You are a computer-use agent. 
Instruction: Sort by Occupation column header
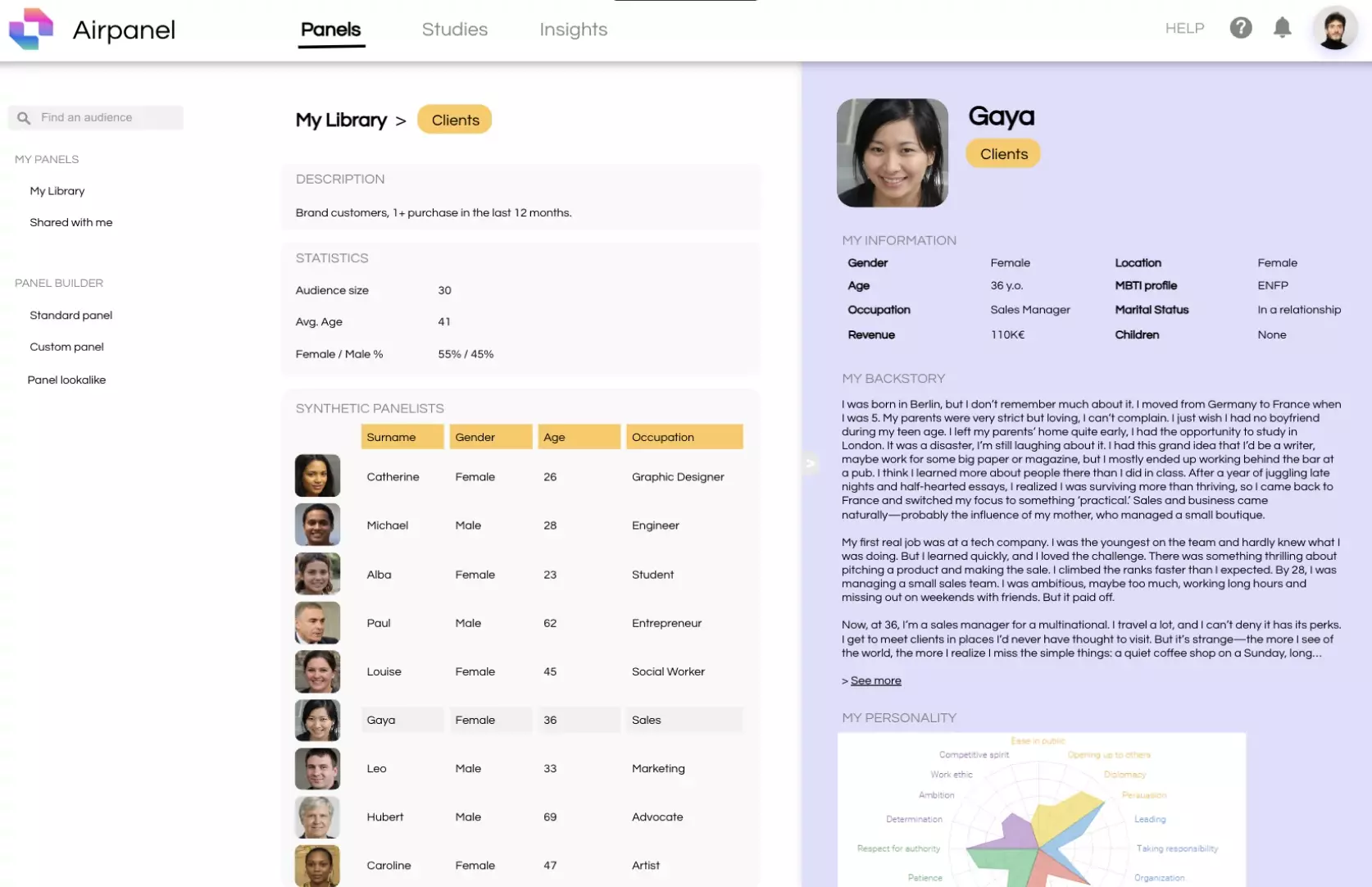point(684,437)
